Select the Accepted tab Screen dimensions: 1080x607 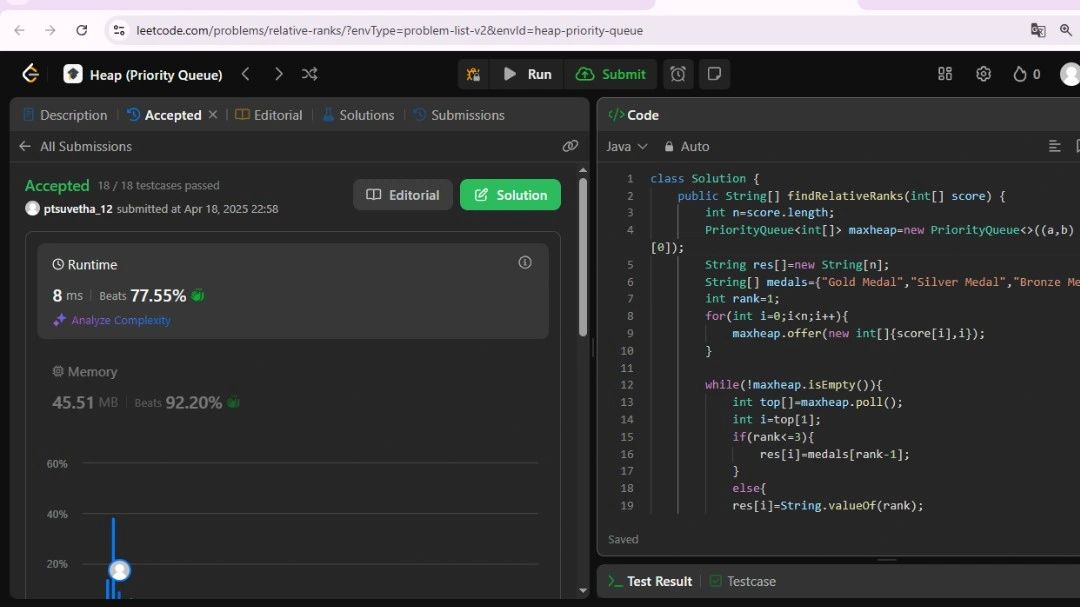click(x=165, y=115)
